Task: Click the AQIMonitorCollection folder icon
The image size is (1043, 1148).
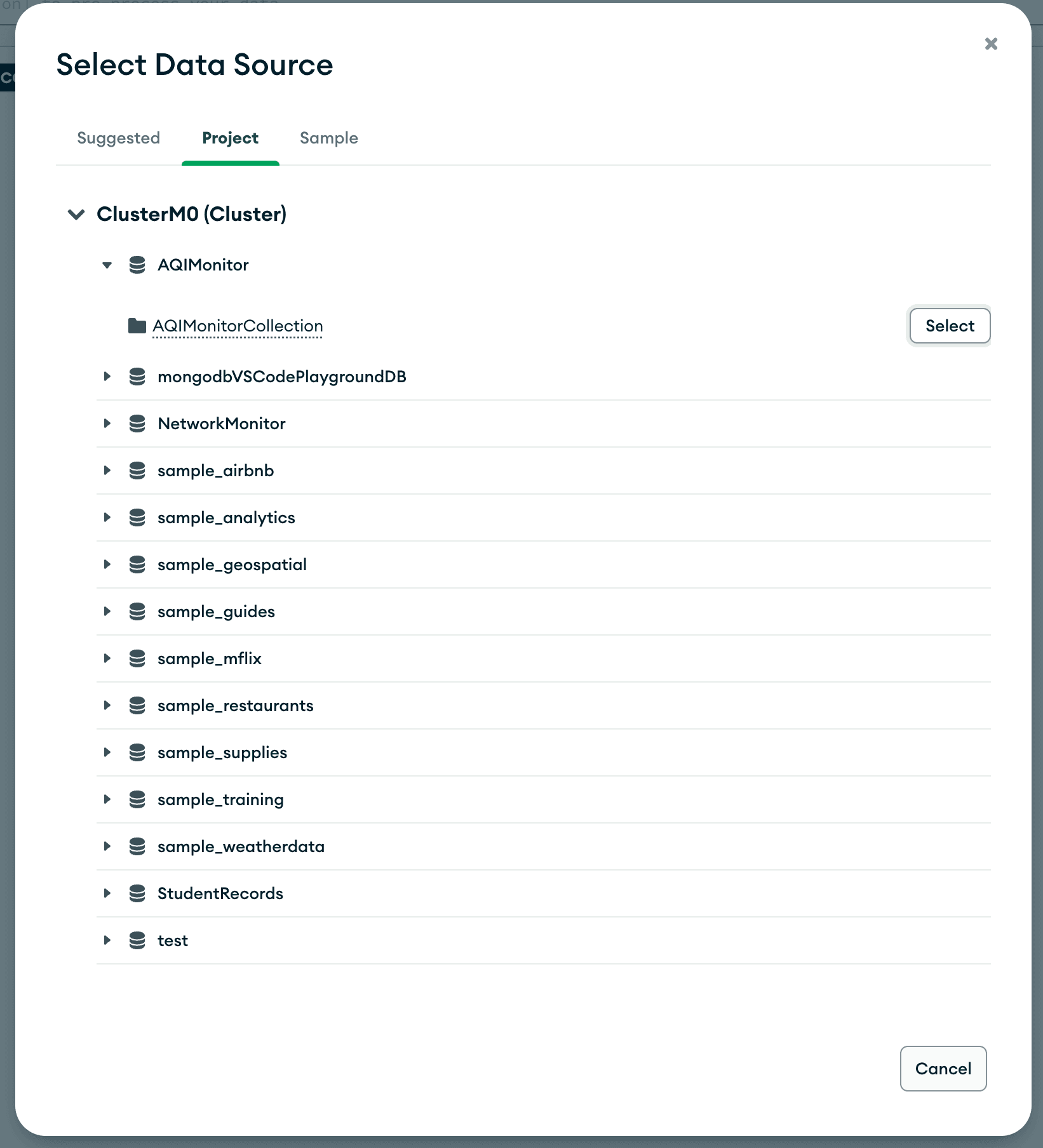Action: coord(137,326)
